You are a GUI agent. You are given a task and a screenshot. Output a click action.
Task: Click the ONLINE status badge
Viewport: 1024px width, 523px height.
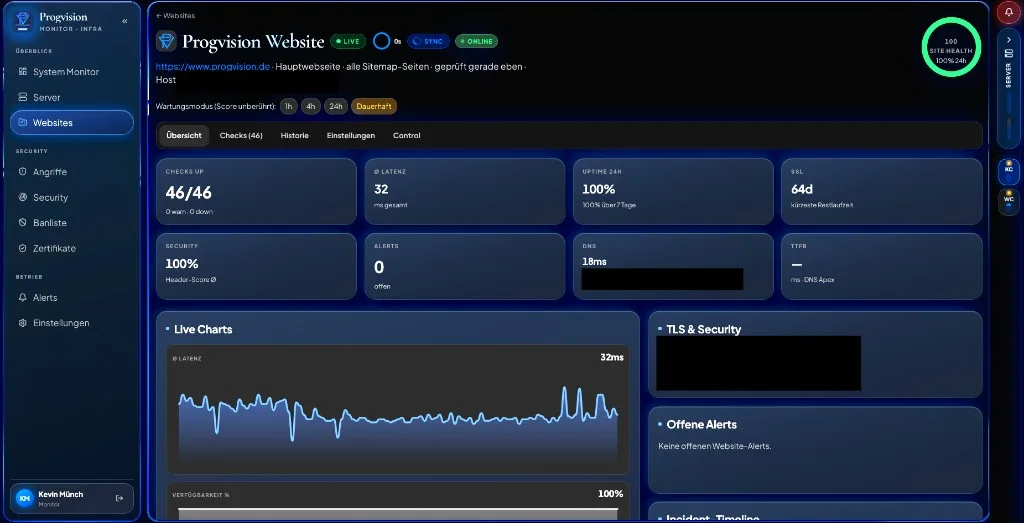click(x=476, y=41)
